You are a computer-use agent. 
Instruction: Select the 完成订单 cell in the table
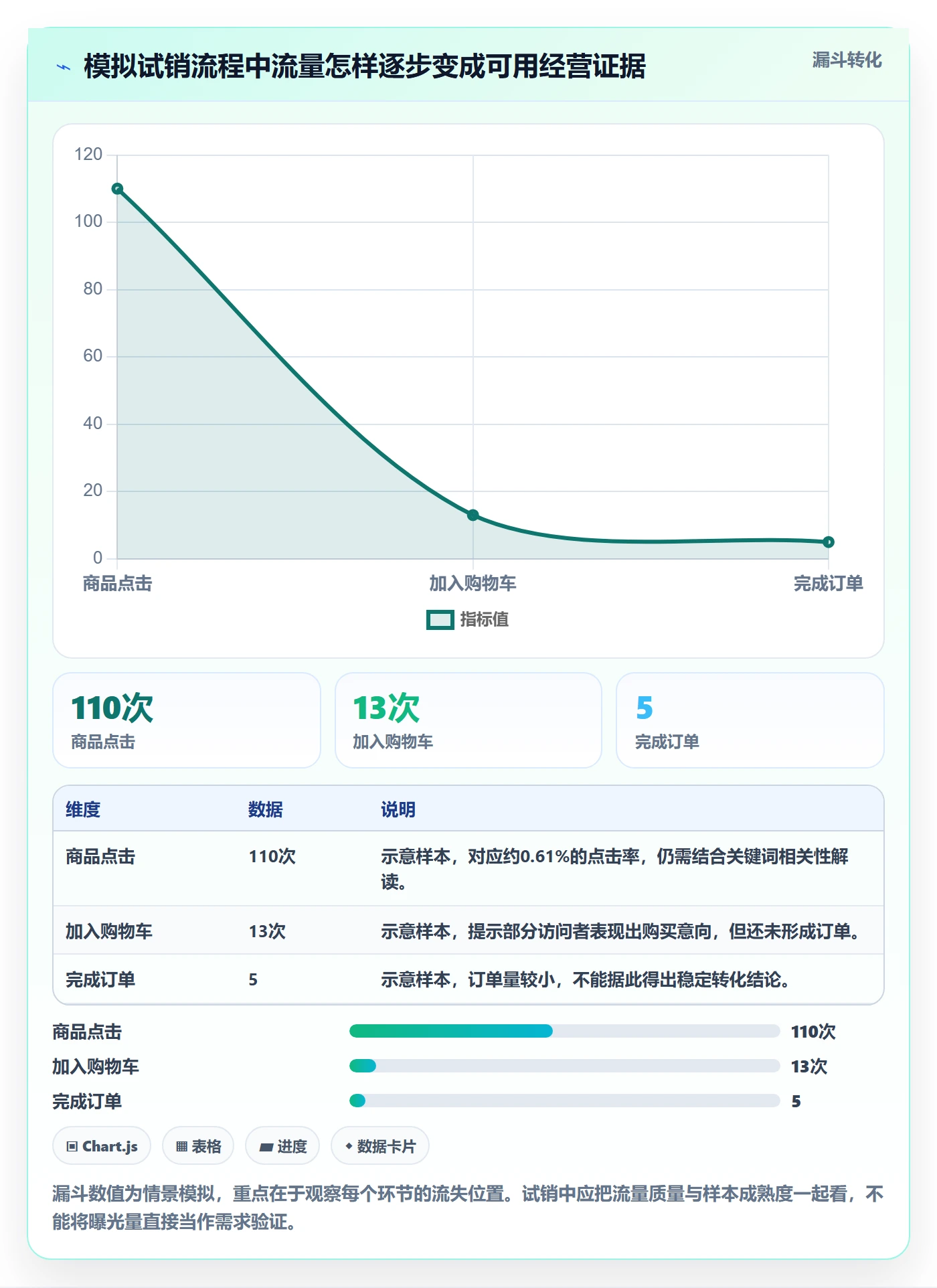[x=100, y=979]
